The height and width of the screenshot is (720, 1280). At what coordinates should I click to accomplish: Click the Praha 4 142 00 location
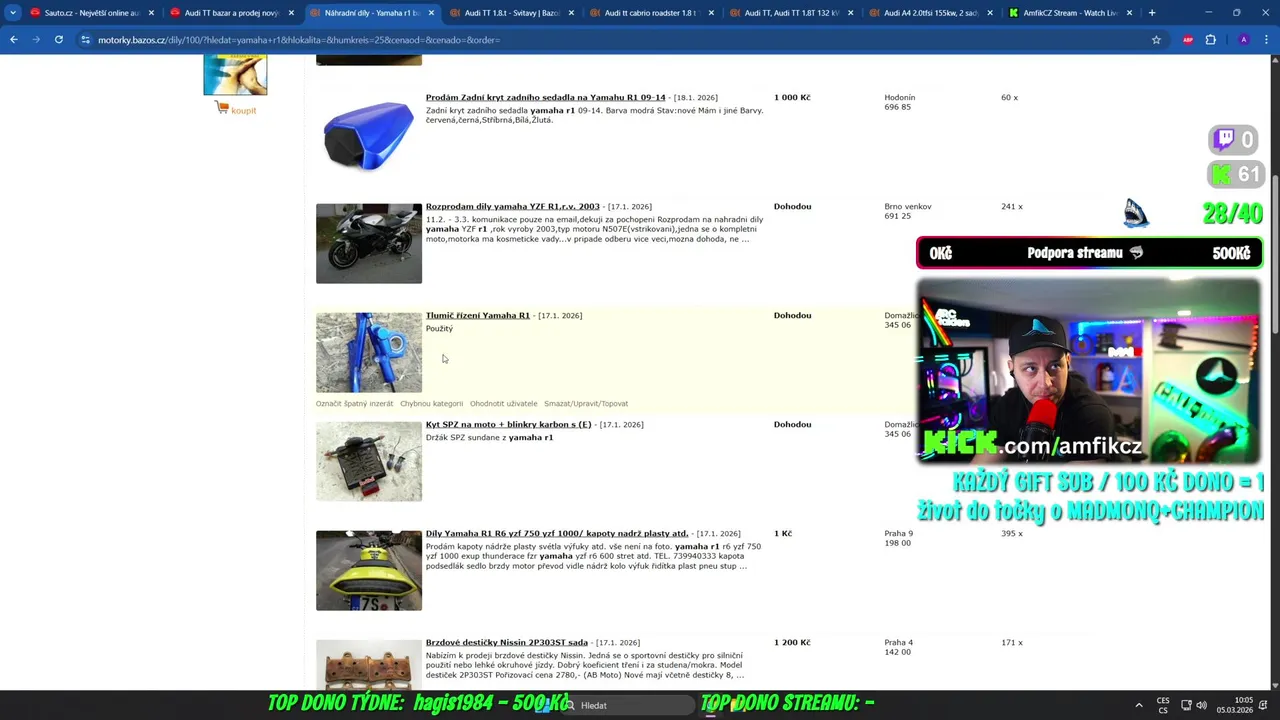coord(898,647)
